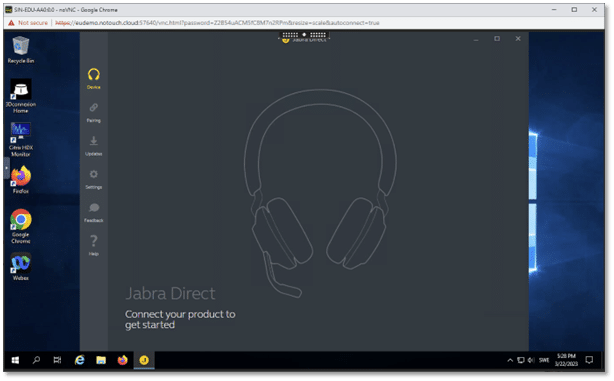Viewport: 614px width, 381px height.
Task: Open the volume tray icon
Action: tap(531, 361)
